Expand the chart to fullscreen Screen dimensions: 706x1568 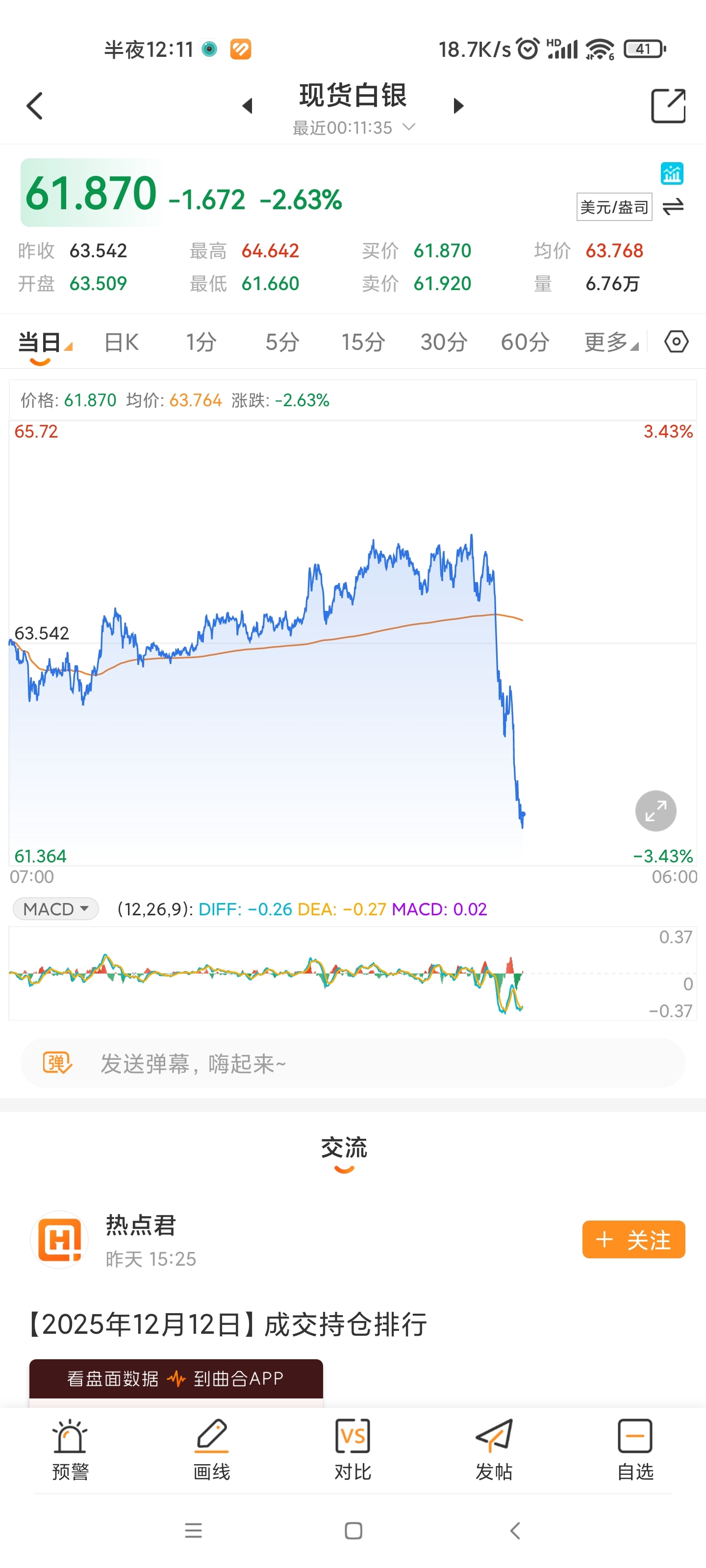[x=656, y=811]
